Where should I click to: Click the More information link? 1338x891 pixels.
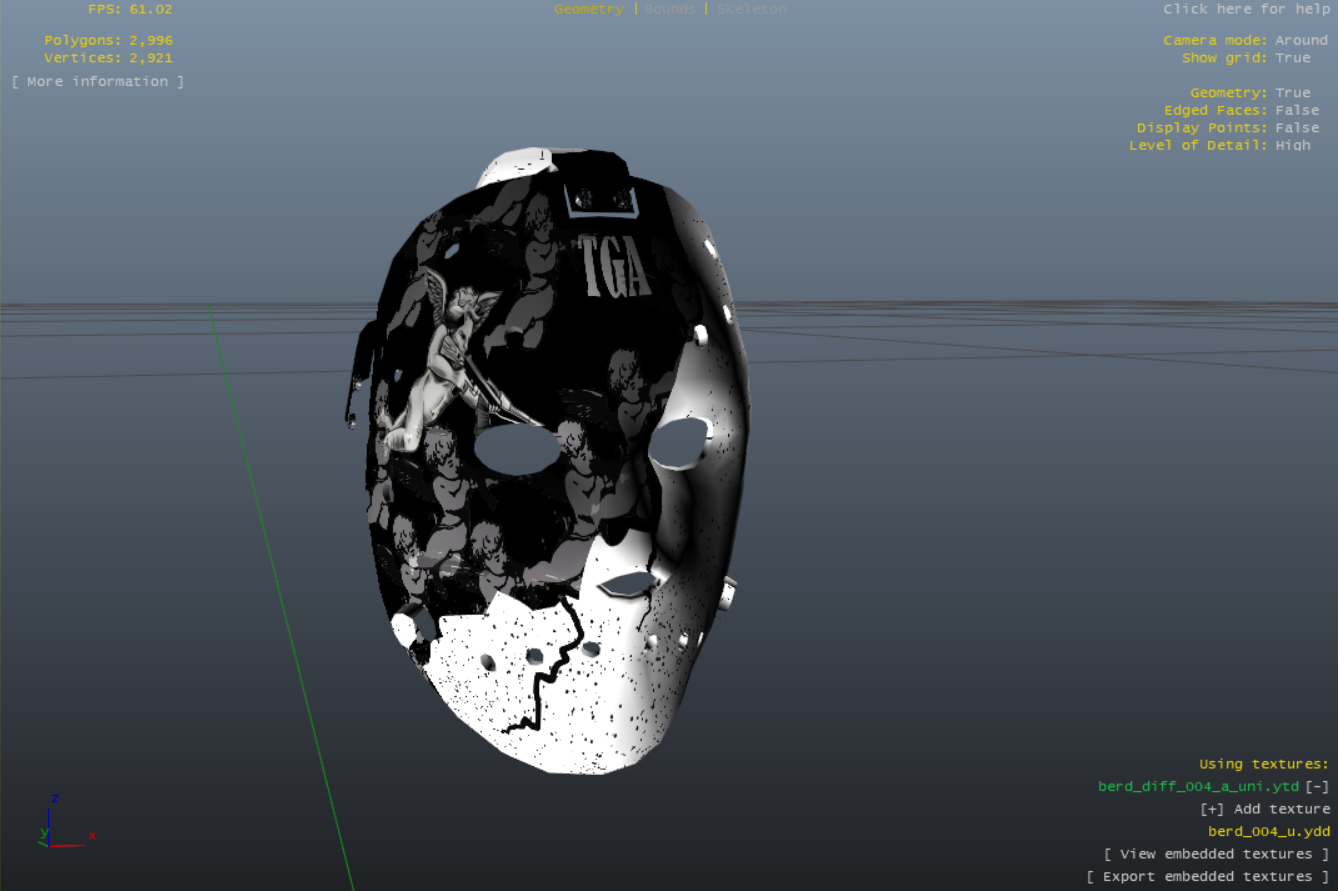tap(96, 81)
